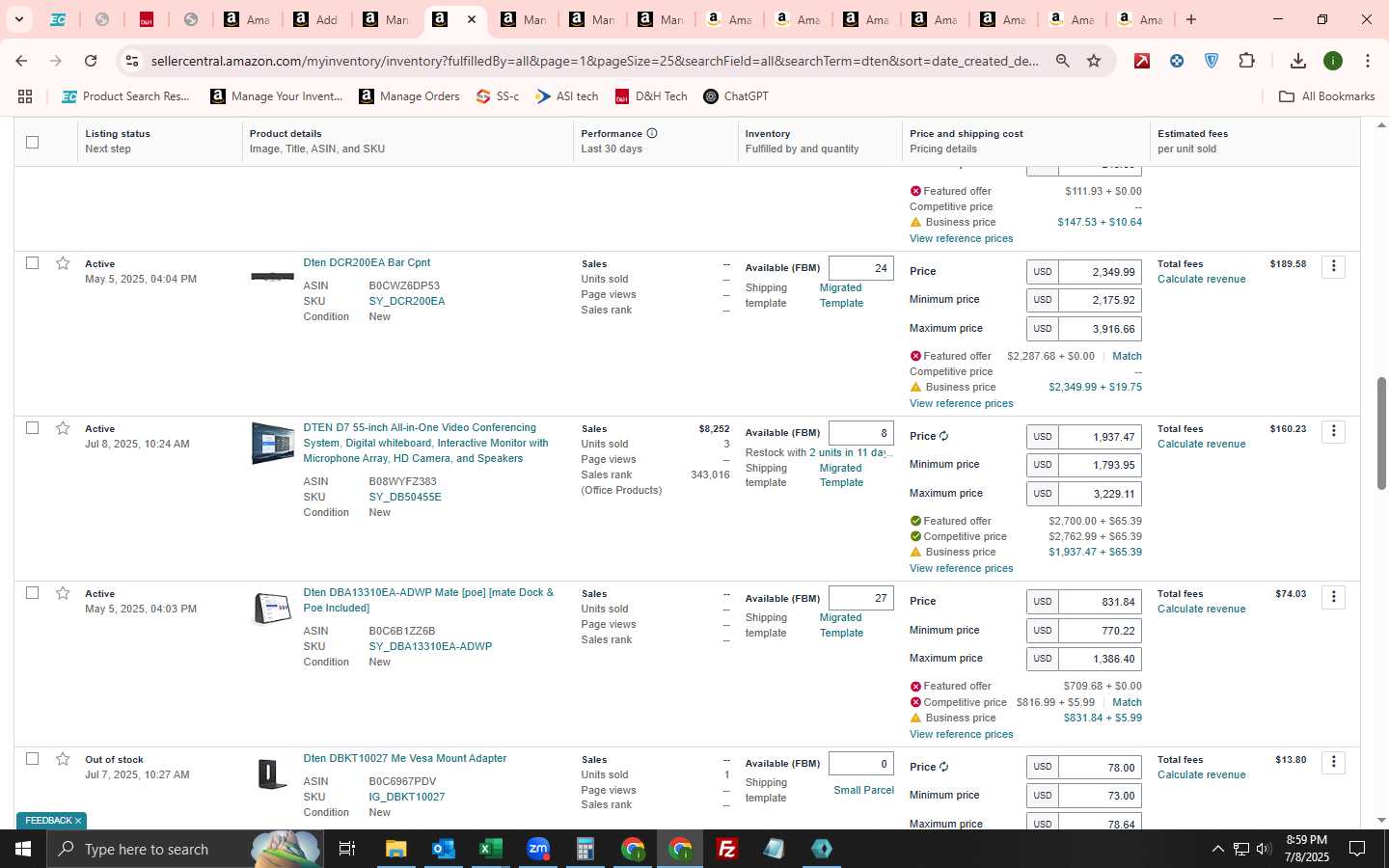This screenshot has height=868, width=1389.
Task: Close the FEEDBACK button
Action: (x=78, y=821)
